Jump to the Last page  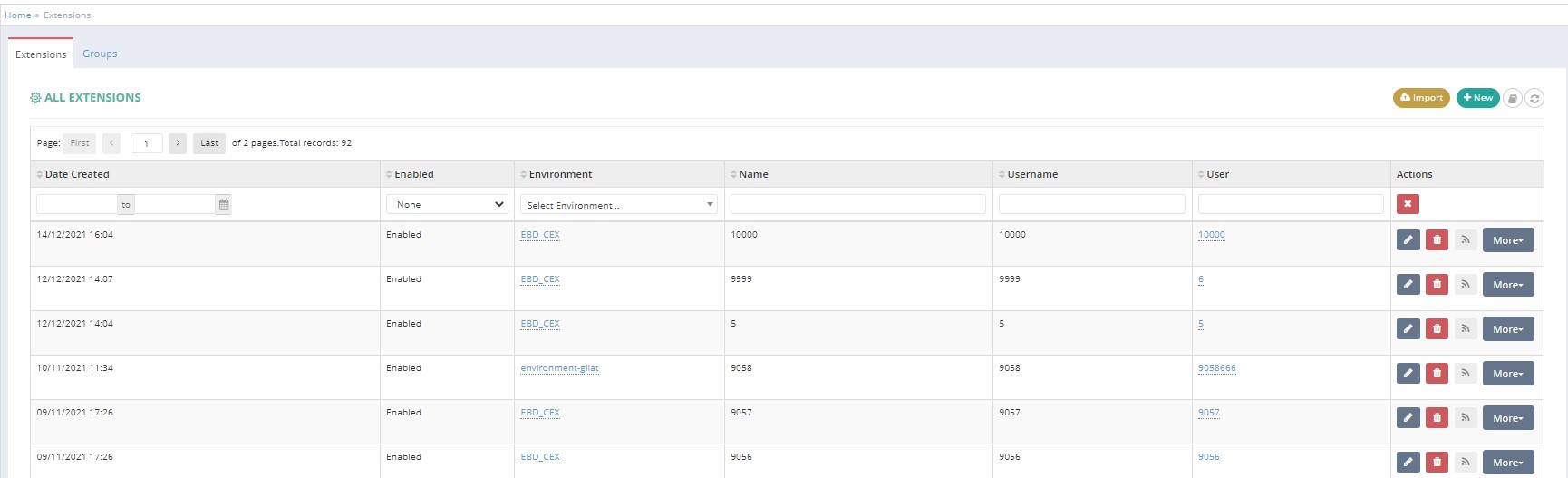(x=209, y=143)
